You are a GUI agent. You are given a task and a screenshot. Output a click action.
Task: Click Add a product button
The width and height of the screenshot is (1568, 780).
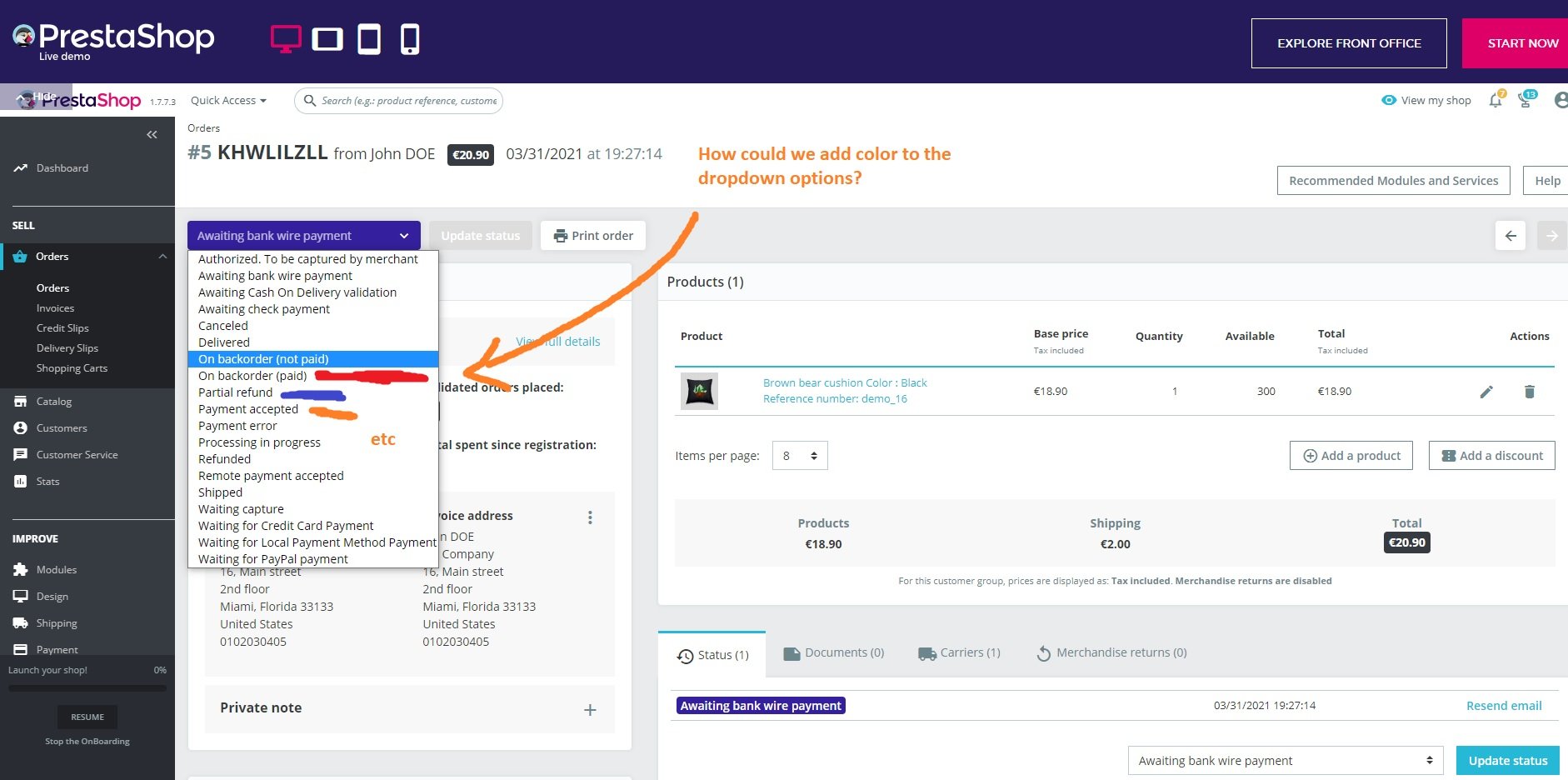tap(1351, 456)
